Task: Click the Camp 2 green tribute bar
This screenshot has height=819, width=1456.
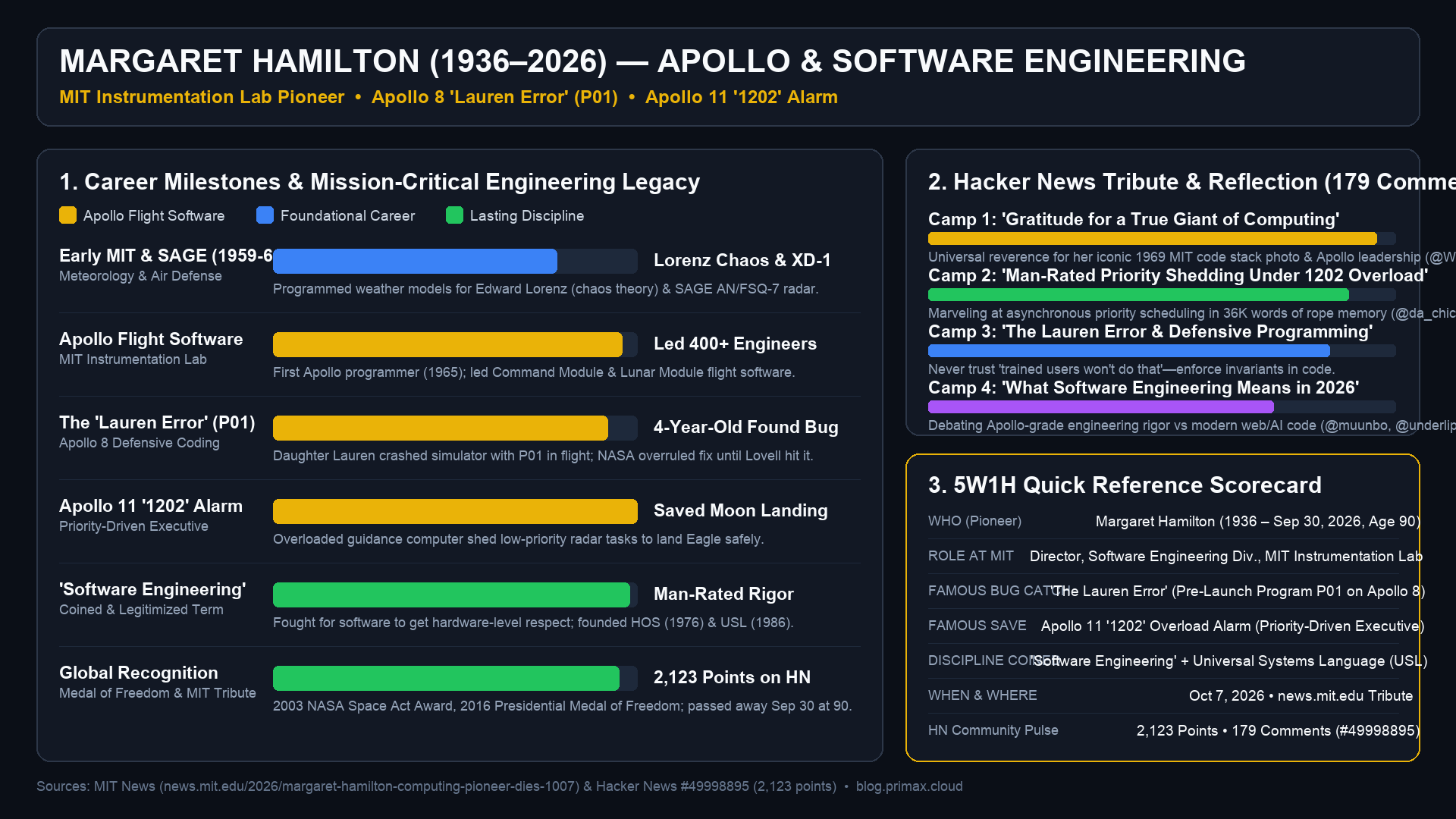Action: [1162, 294]
